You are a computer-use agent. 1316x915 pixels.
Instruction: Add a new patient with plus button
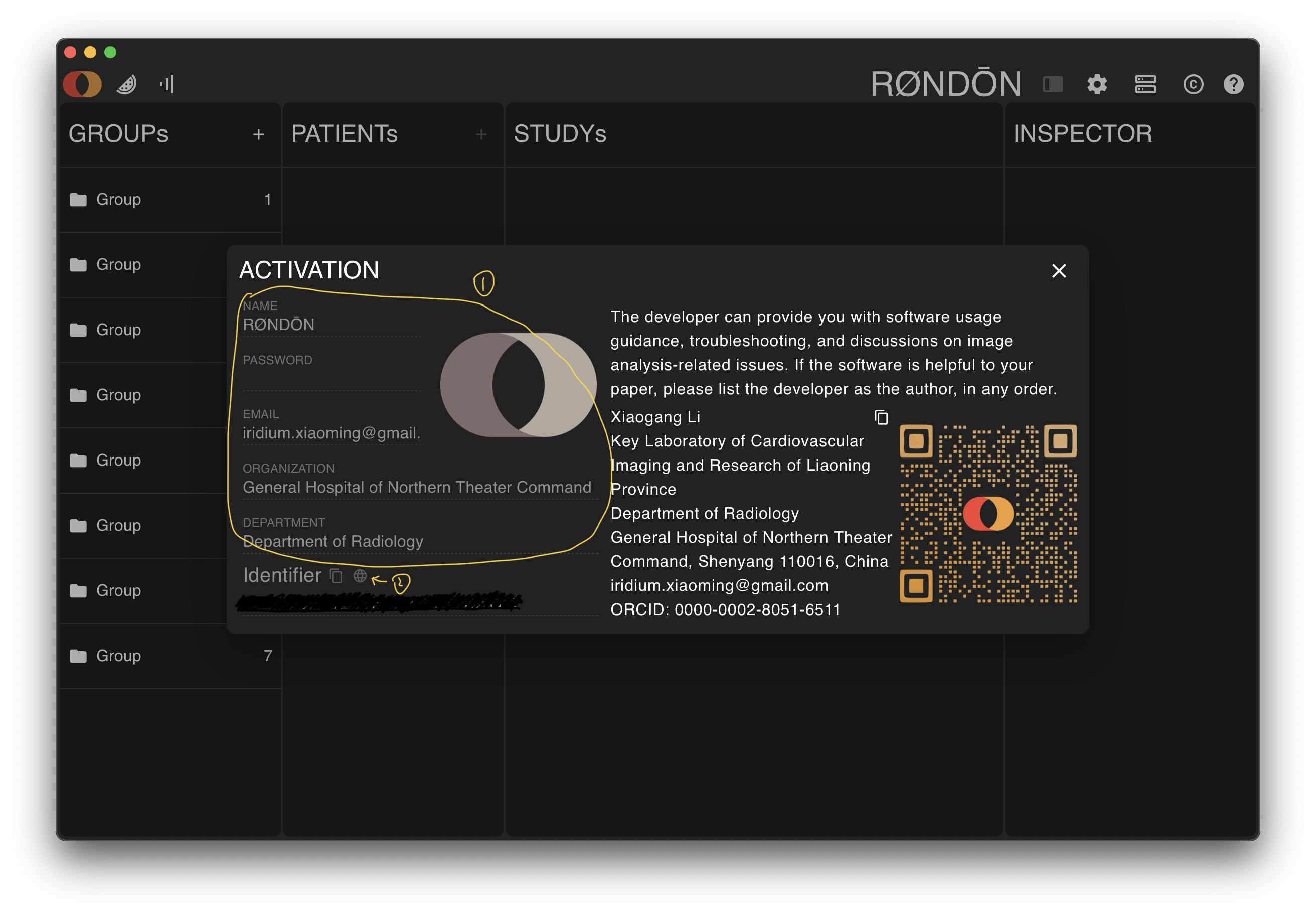coord(481,134)
